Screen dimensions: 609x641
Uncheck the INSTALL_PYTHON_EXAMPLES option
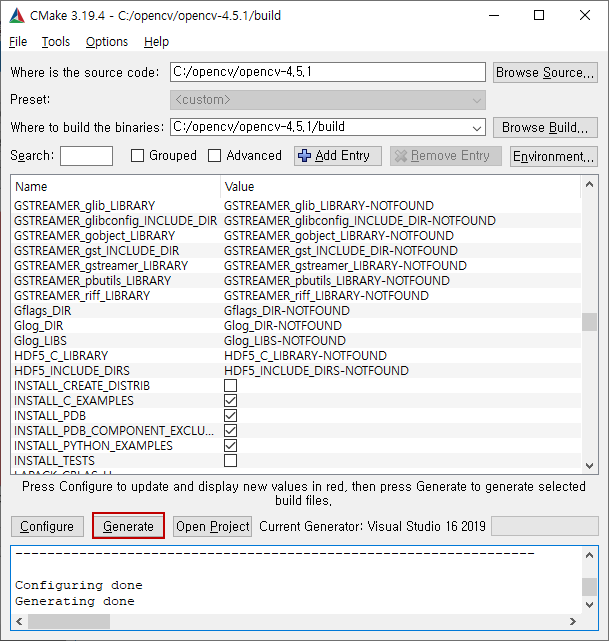coord(231,446)
